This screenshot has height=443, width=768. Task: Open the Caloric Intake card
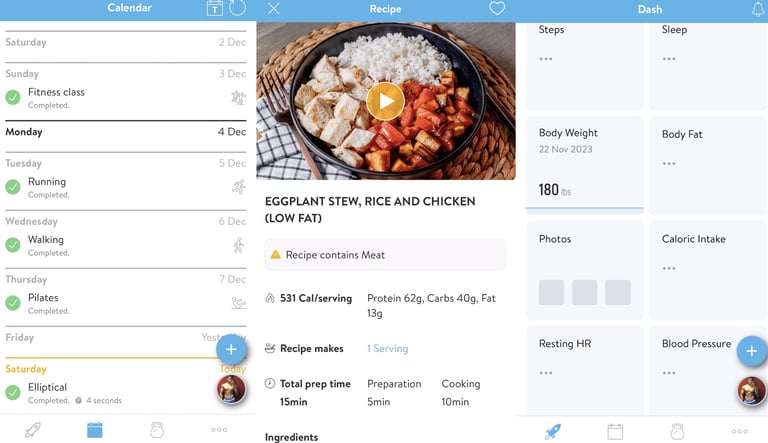[708, 271]
